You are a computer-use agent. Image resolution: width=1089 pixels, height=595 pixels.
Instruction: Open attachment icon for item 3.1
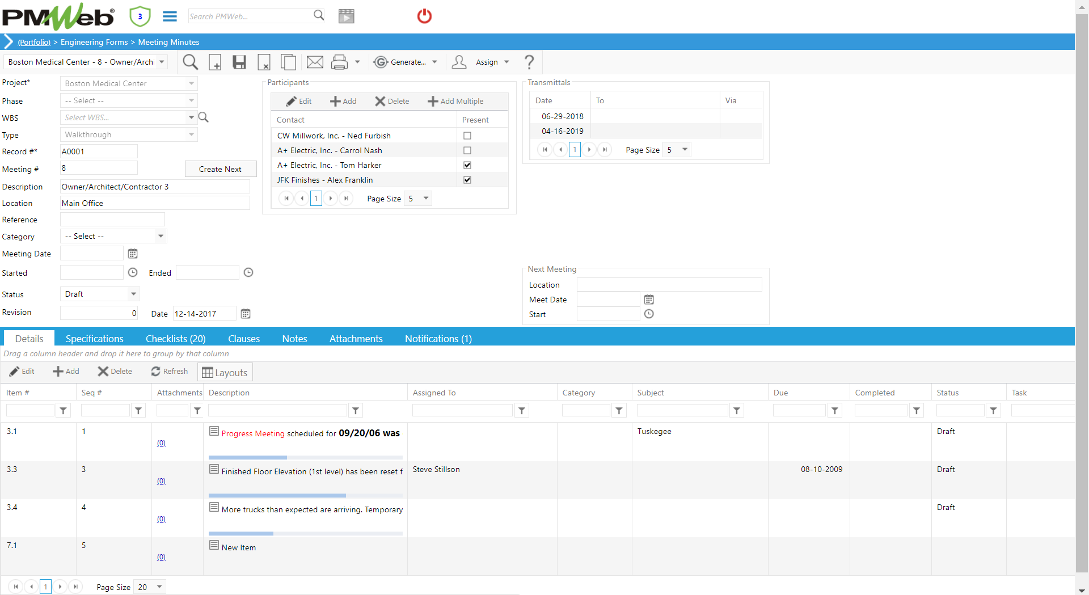161,443
